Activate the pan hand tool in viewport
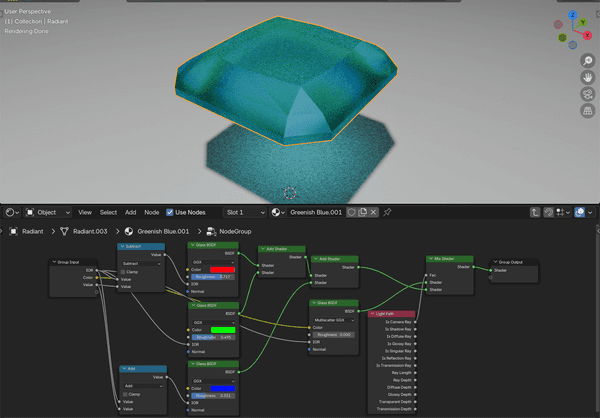This screenshot has width=600, height=418. (x=587, y=76)
